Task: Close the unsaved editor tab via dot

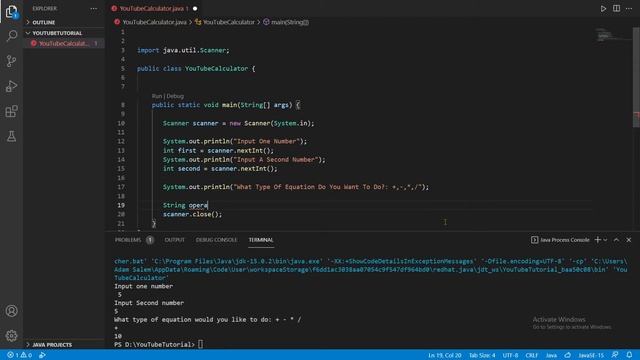Action: click(195, 9)
